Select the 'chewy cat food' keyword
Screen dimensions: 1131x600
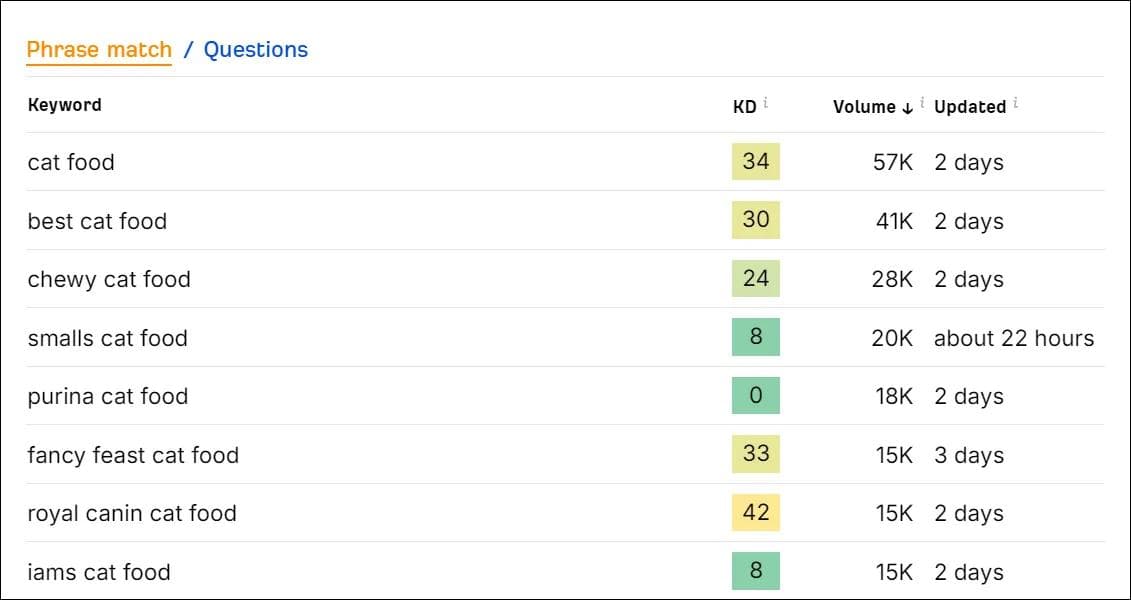[109, 279]
